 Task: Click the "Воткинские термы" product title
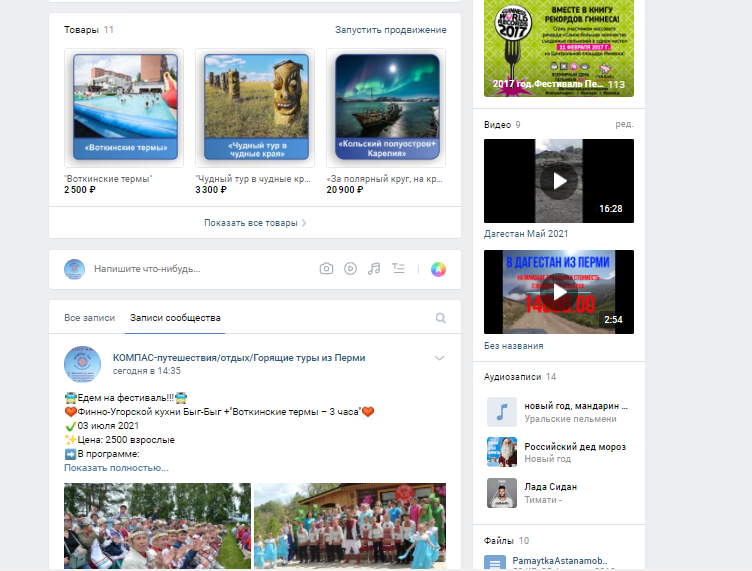108,179
